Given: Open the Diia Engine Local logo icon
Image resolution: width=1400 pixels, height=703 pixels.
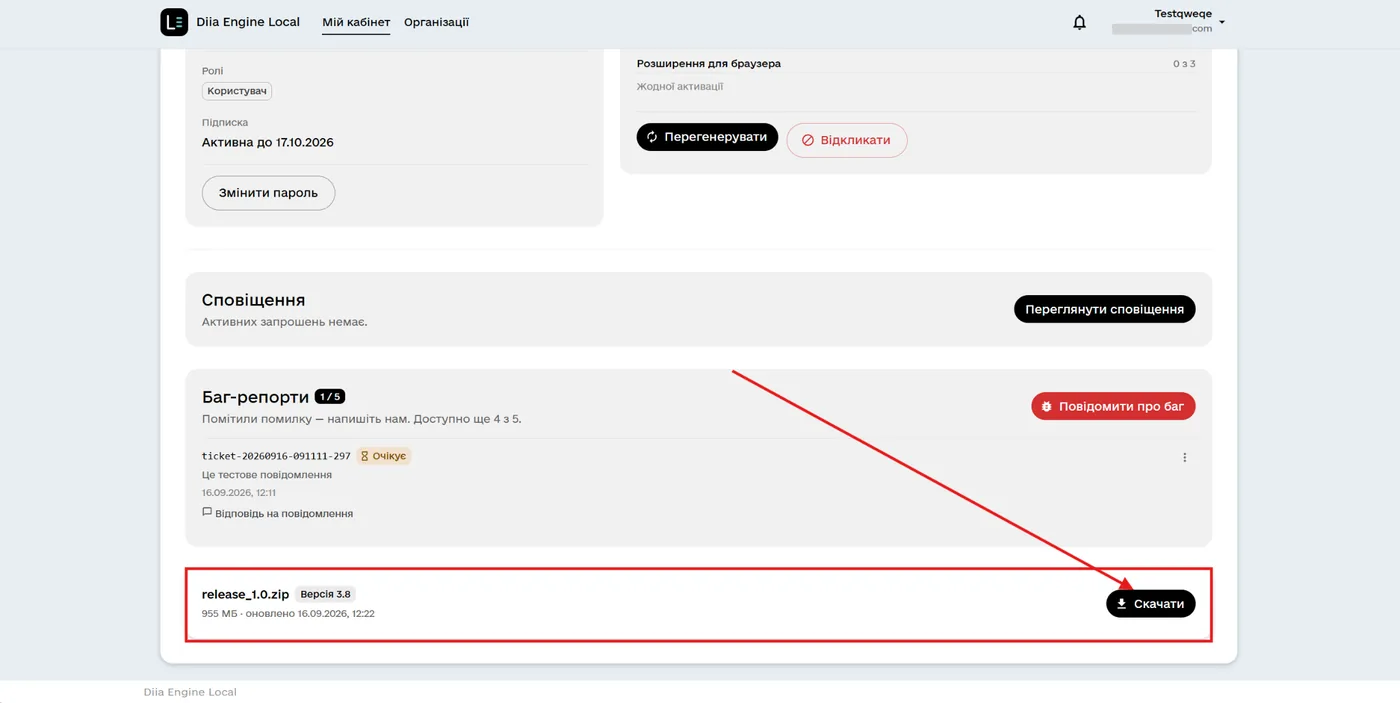Looking at the screenshot, I should [x=174, y=22].
